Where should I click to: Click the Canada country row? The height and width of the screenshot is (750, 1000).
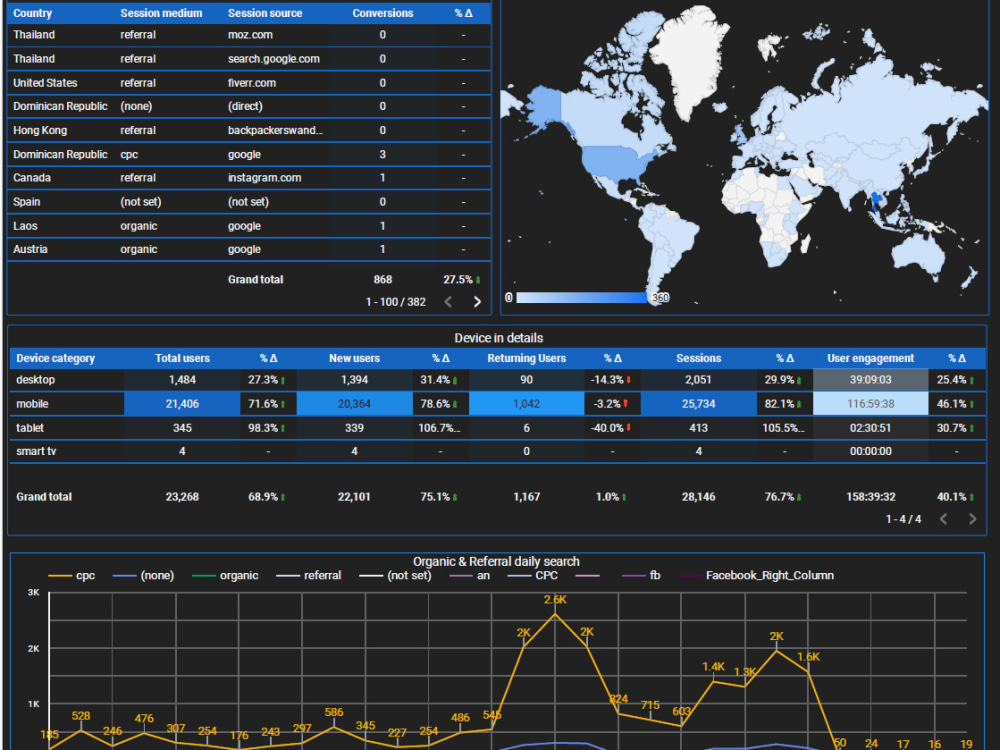click(x=249, y=178)
